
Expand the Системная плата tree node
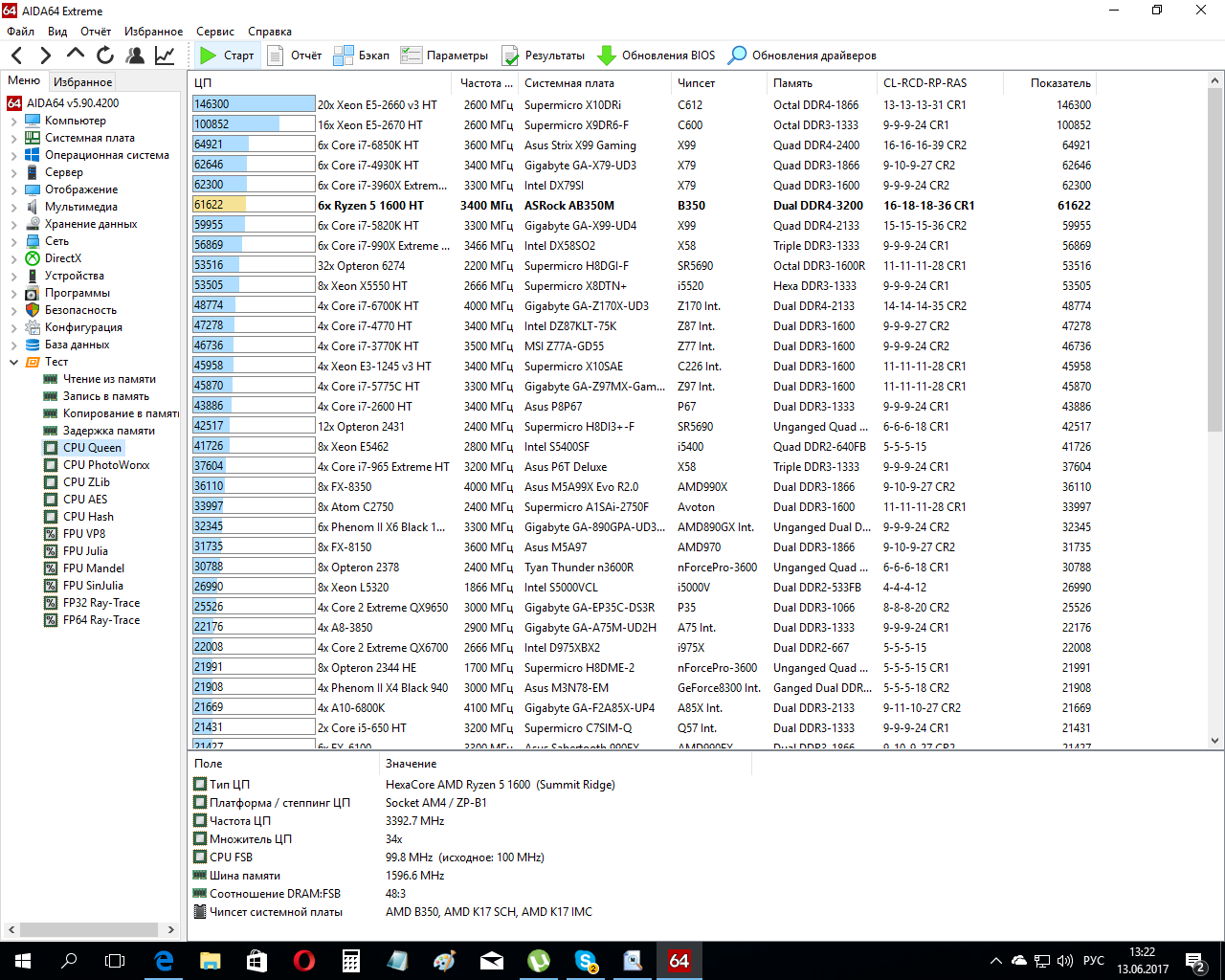point(13,138)
